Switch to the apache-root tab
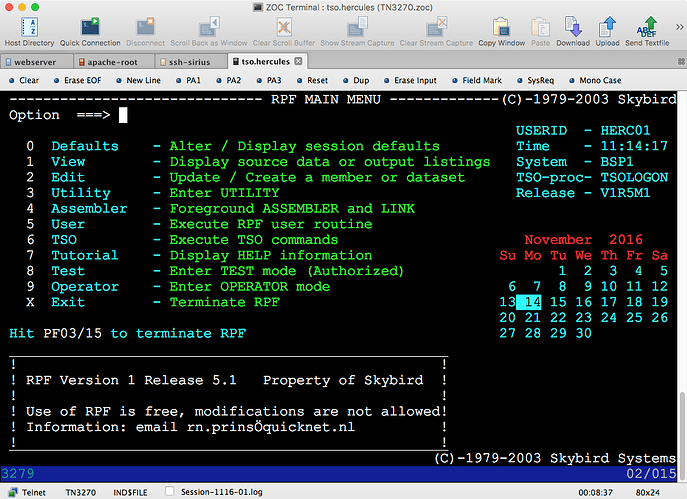The image size is (687, 499). pos(114,62)
